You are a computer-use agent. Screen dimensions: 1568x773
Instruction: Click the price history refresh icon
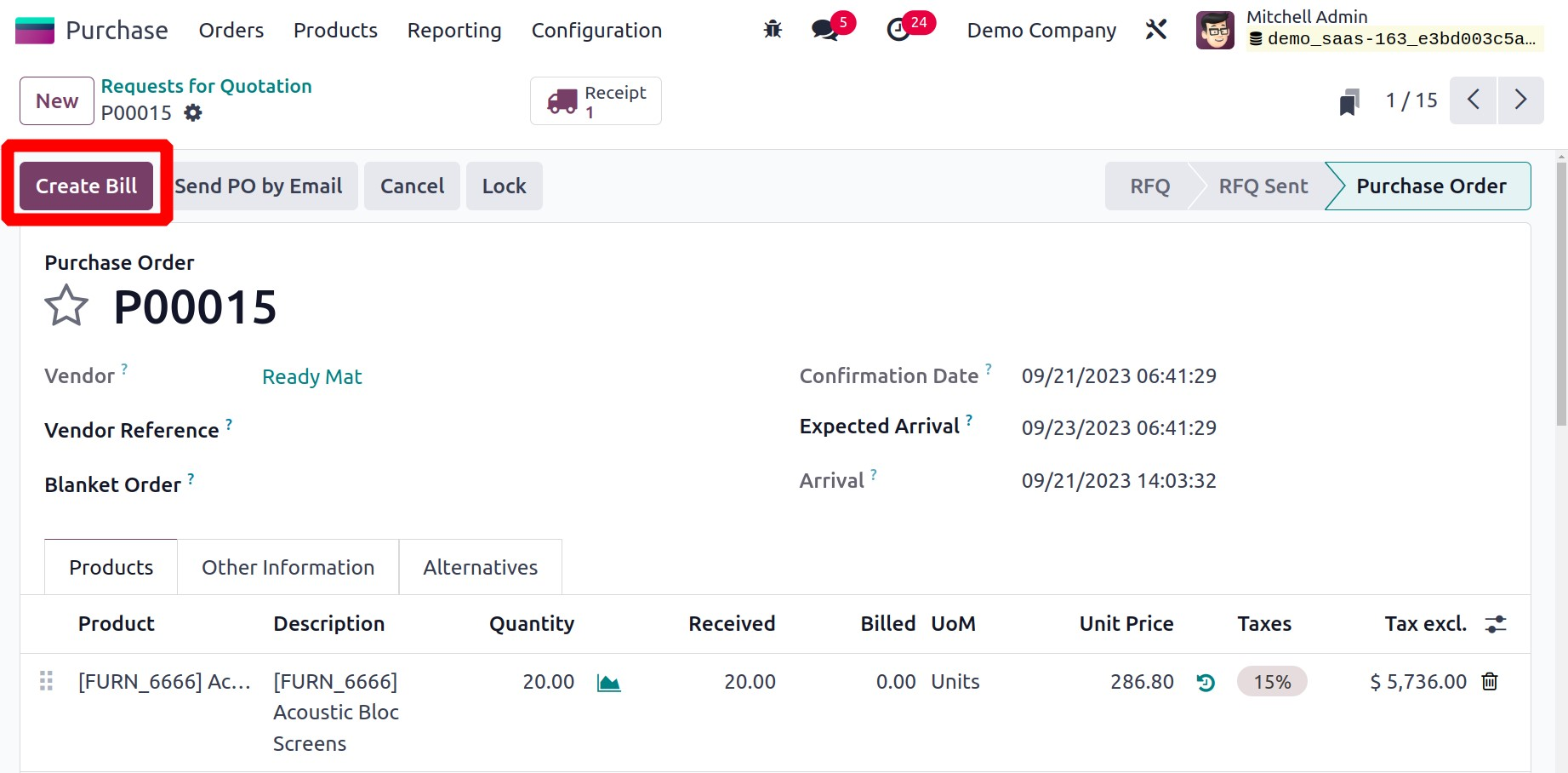pos(1206,683)
